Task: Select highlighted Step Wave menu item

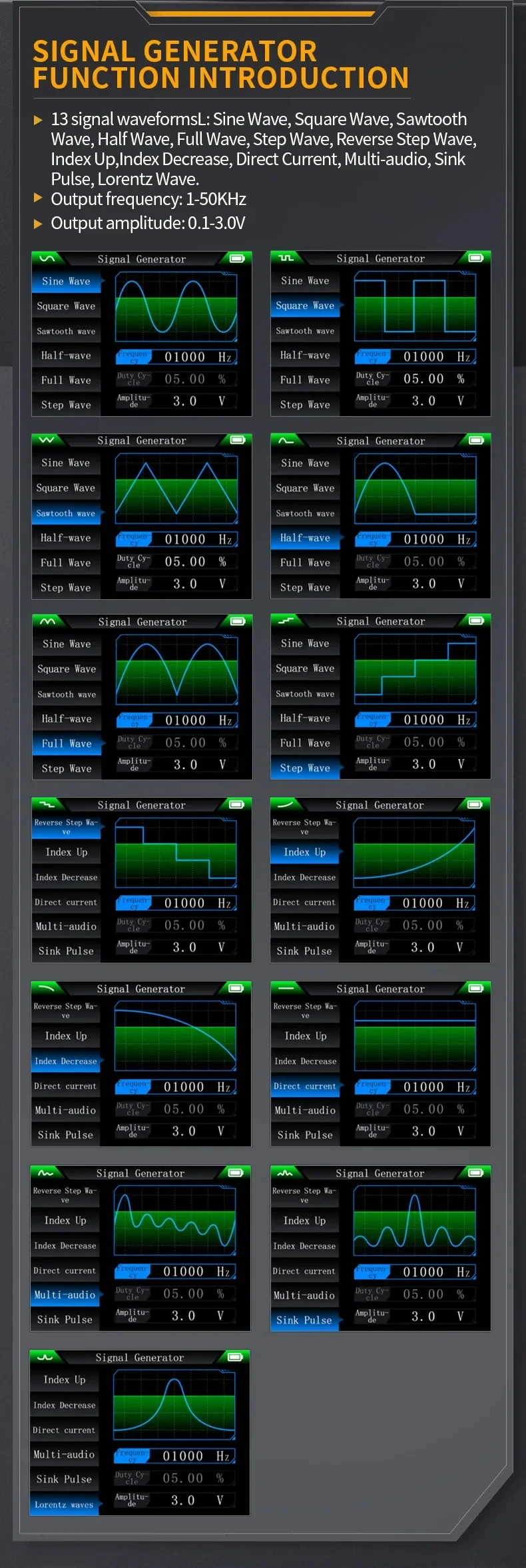Action: coord(306,768)
